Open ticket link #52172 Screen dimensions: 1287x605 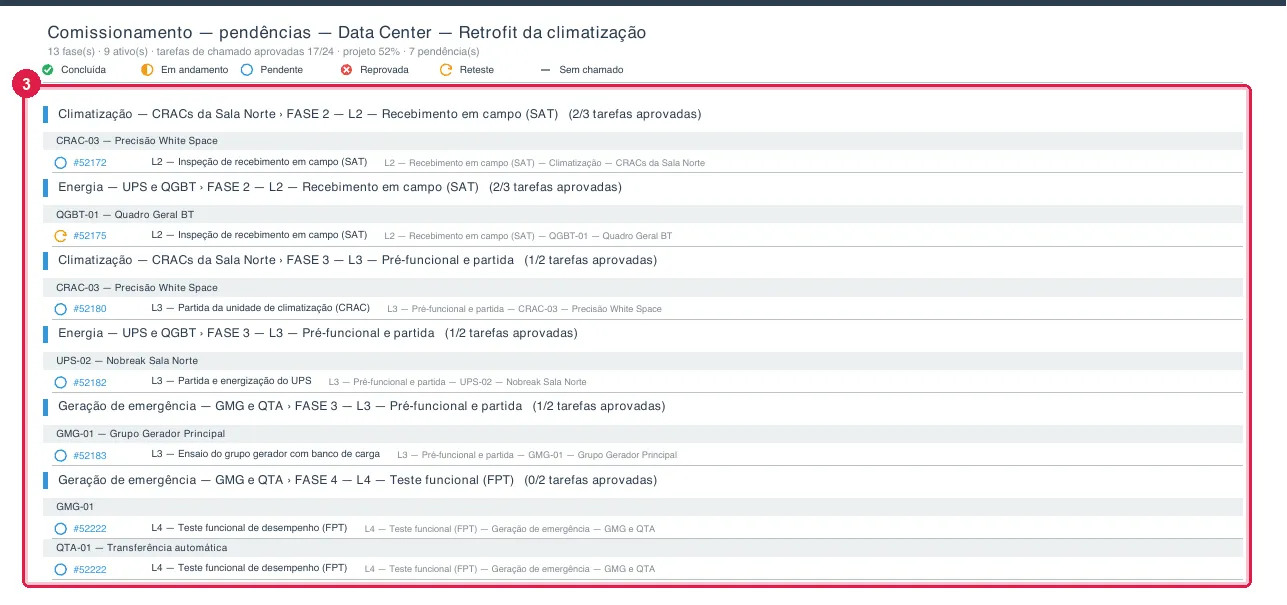pos(90,162)
